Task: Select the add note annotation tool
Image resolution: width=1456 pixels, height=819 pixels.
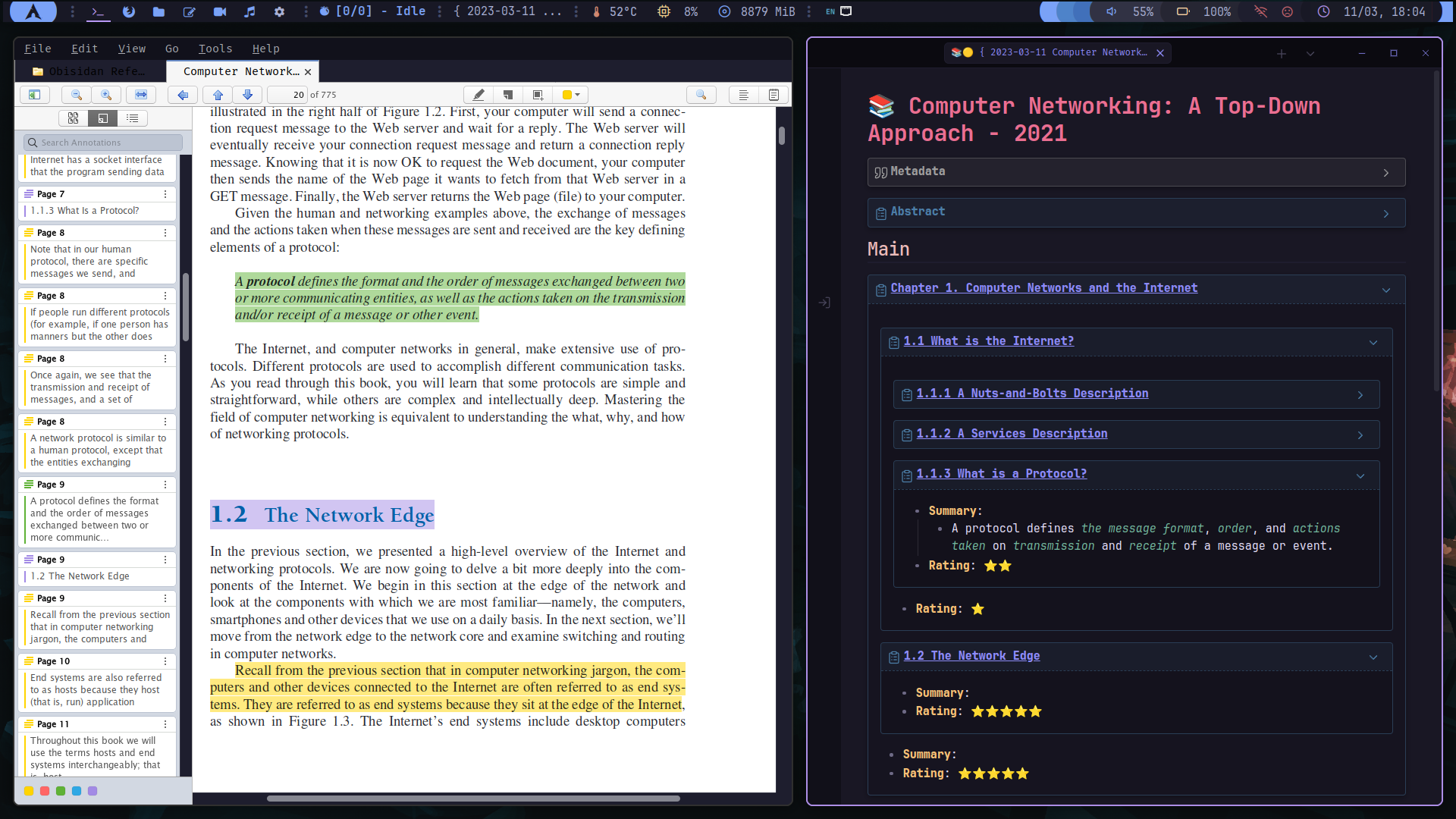Action: pyautogui.click(x=508, y=95)
